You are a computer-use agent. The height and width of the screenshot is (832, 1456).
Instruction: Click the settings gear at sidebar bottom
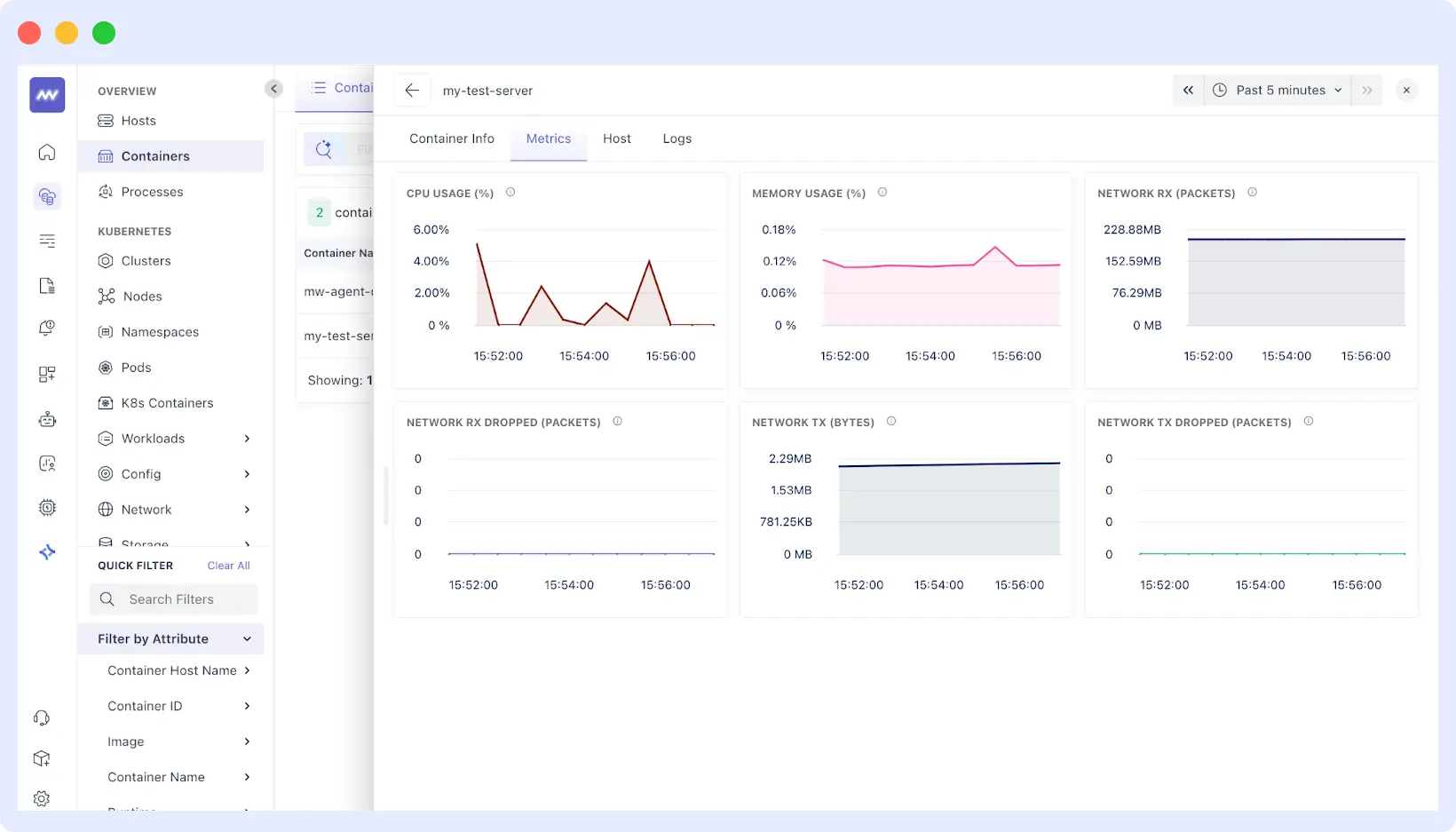pos(42,798)
